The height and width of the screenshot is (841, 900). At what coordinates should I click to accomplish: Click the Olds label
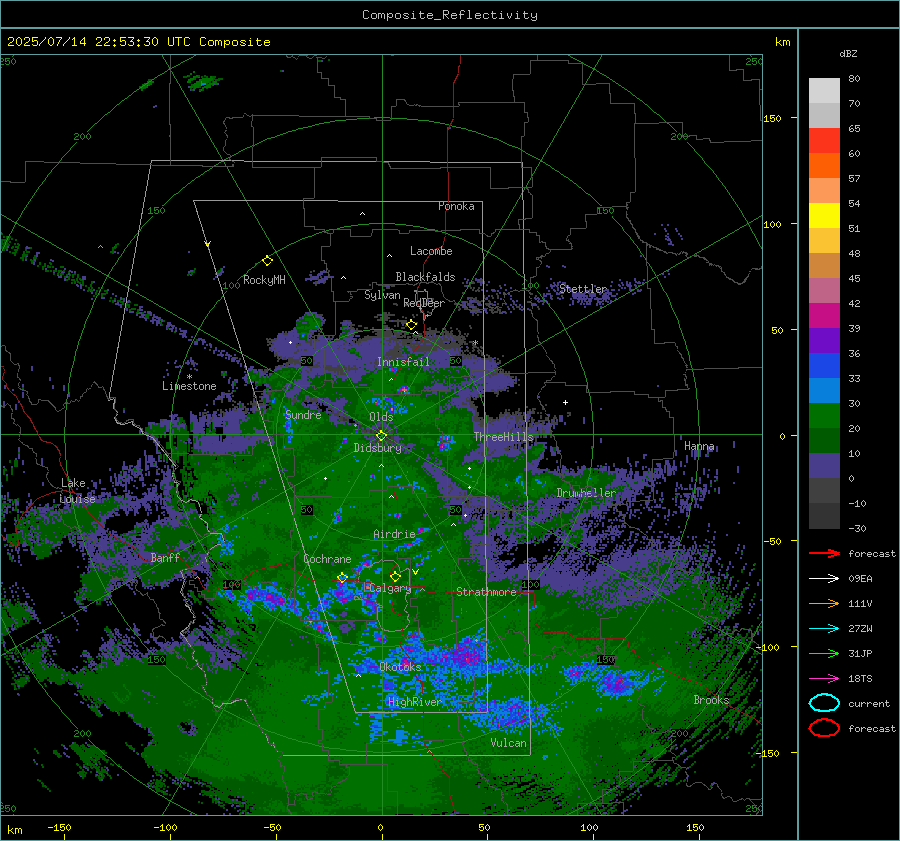click(381, 417)
